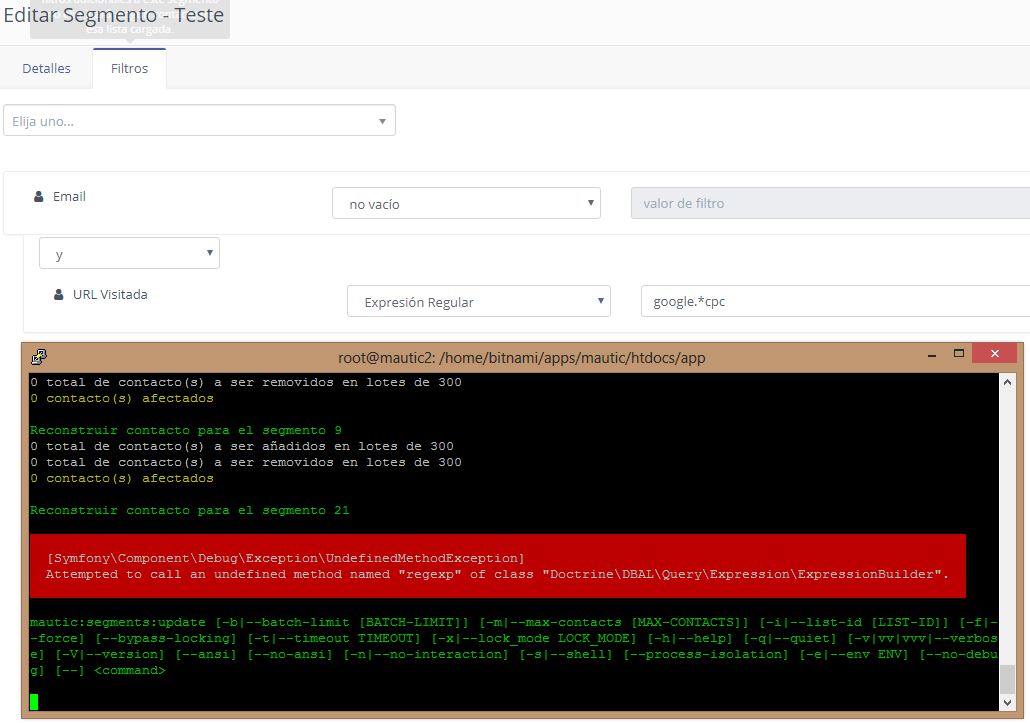Click the green cursor block in the terminal
The height and width of the screenshot is (723, 1030).
tap(35, 700)
